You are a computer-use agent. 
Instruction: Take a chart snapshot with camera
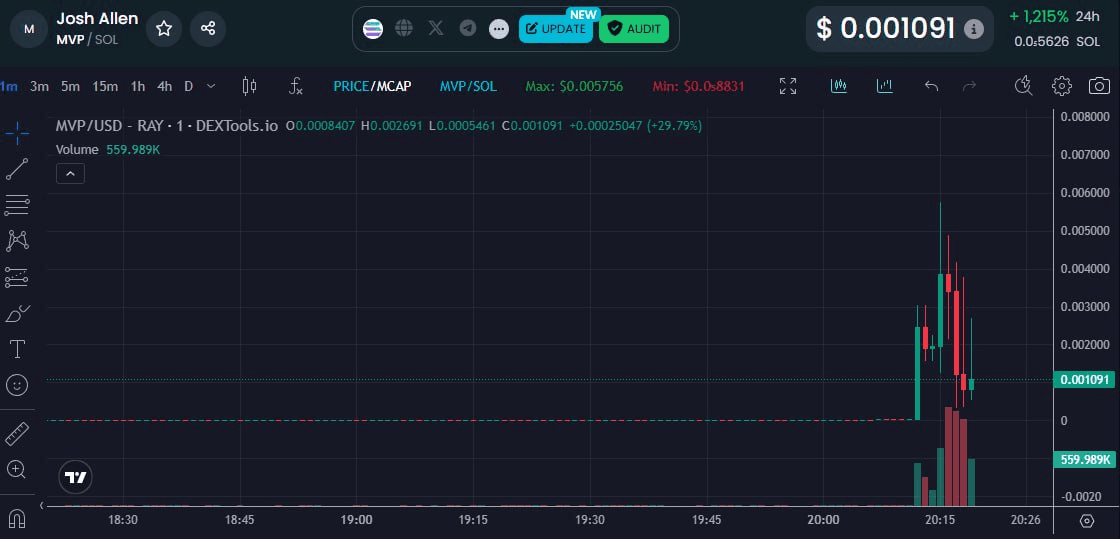coord(1099,86)
